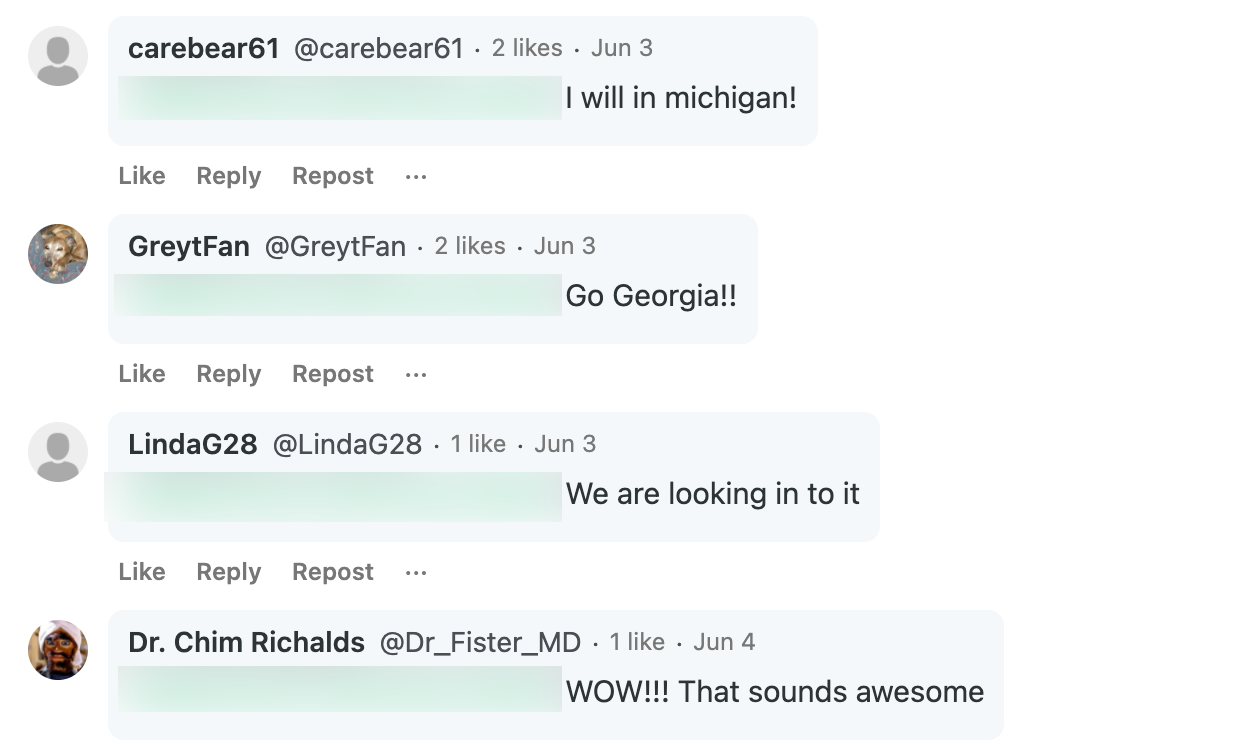The height and width of the screenshot is (756, 1244).
Task: Open the @Dr_Fister_MD handle
Action: tap(482, 643)
